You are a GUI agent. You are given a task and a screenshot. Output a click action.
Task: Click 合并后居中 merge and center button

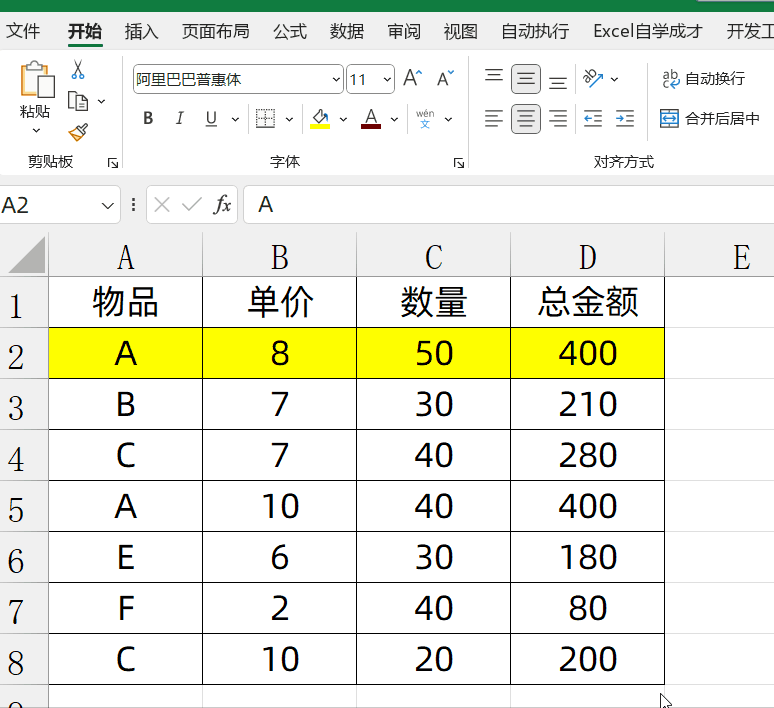tap(710, 118)
